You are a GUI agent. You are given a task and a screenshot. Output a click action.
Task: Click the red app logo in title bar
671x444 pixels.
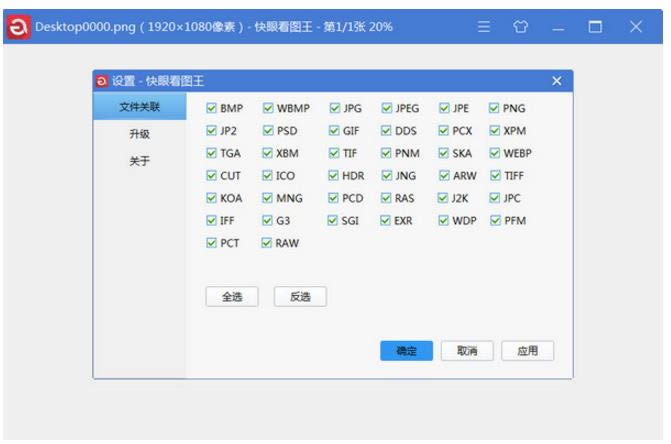click(x=18, y=27)
